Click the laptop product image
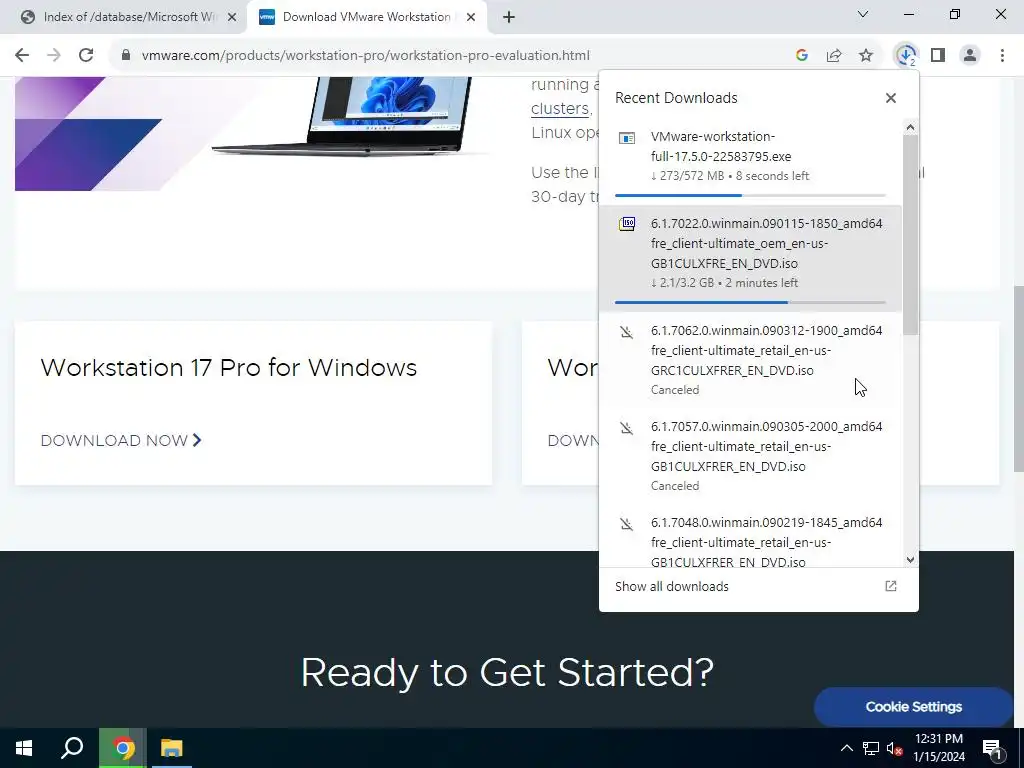Screen dimensions: 1024x768 (x=349, y=116)
